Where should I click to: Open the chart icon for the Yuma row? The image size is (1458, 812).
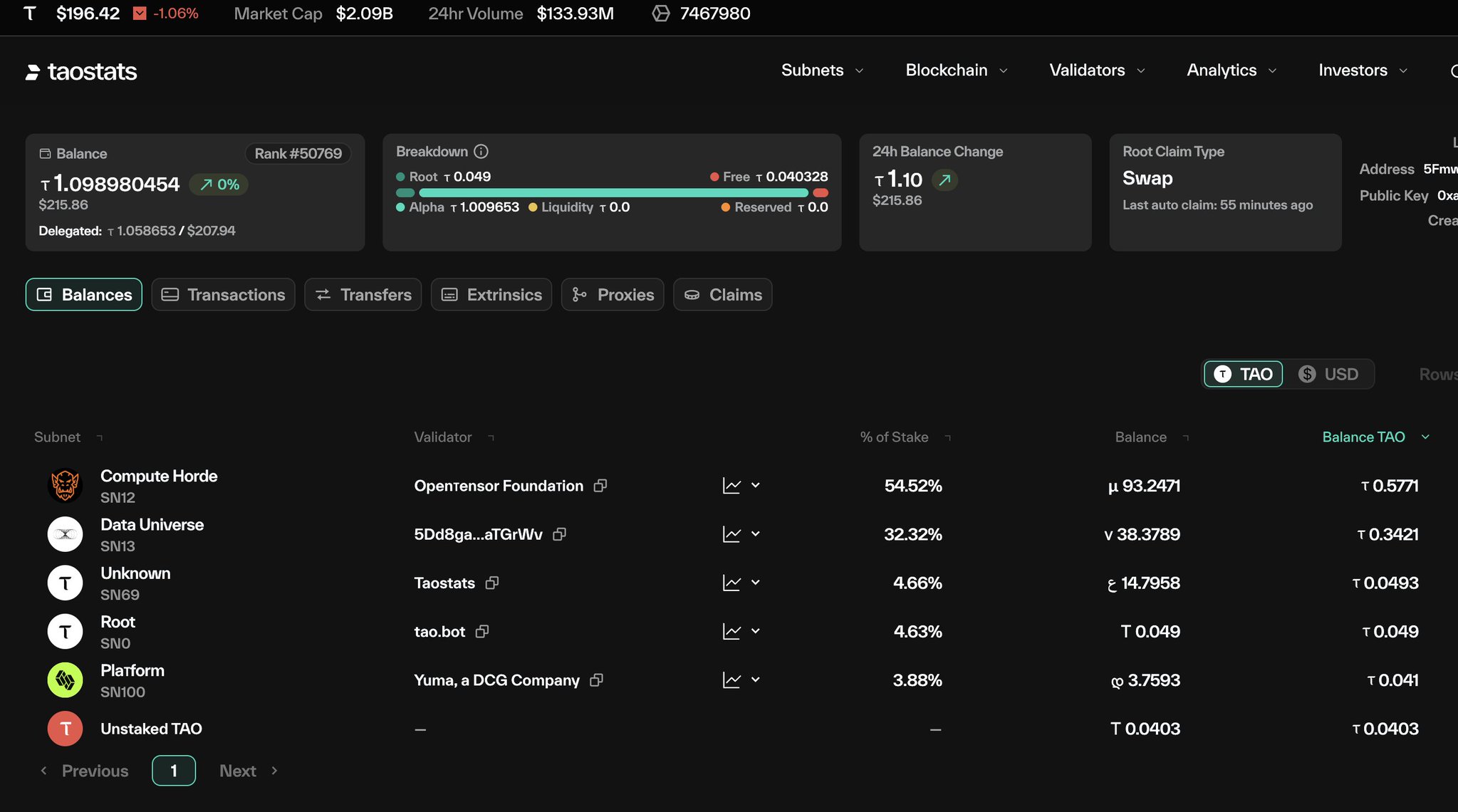[x=731, y=680]
